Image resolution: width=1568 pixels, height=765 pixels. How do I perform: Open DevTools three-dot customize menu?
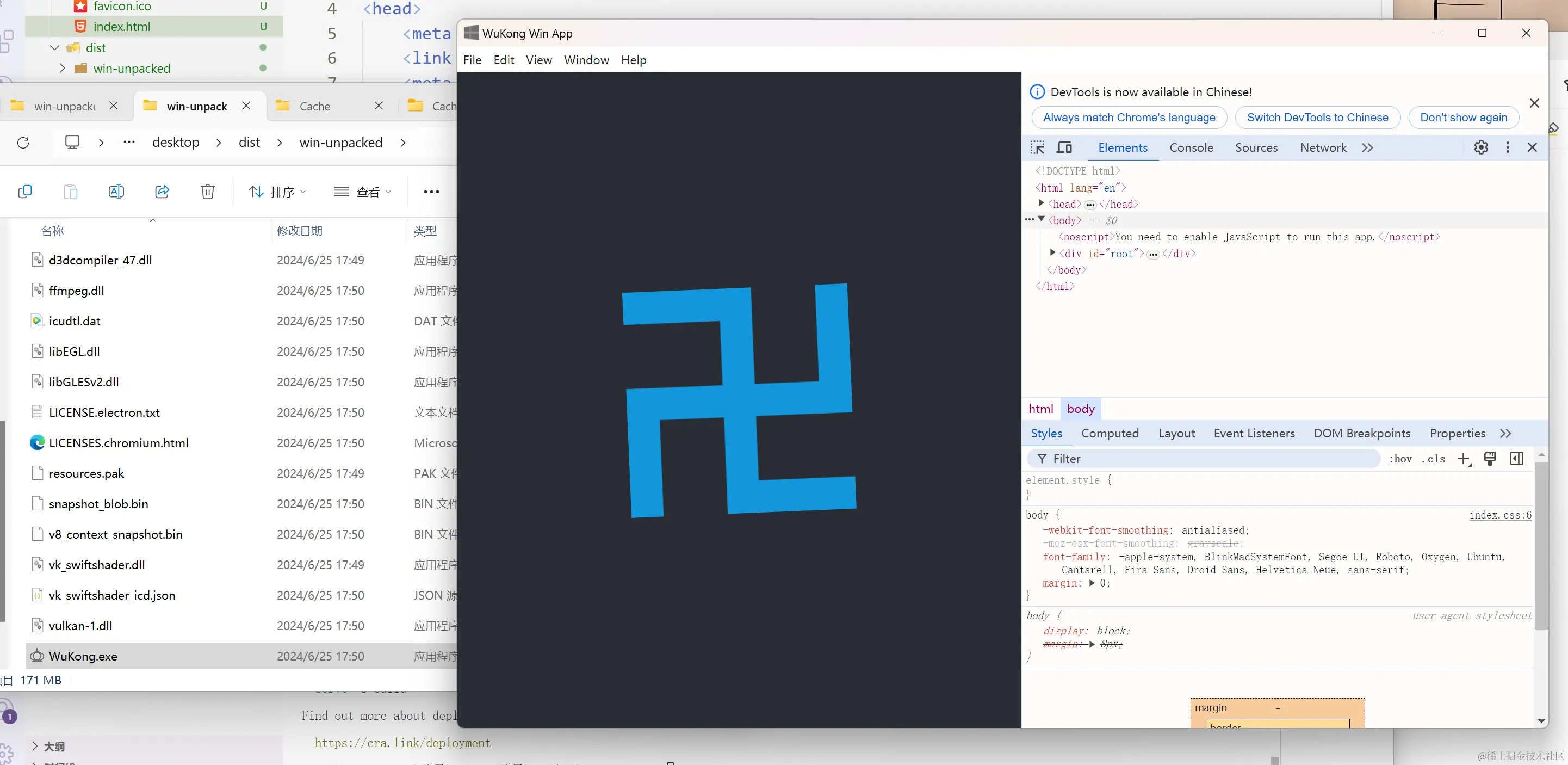1508,147
